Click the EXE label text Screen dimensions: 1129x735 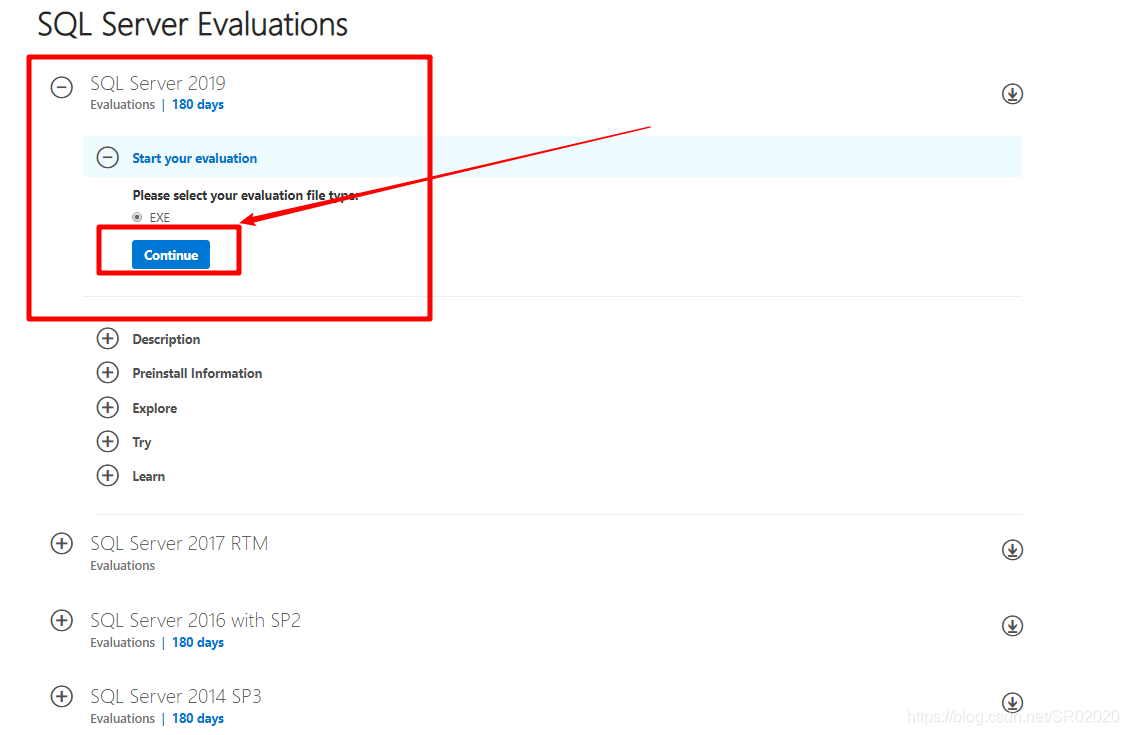click(x=160, y=217)
